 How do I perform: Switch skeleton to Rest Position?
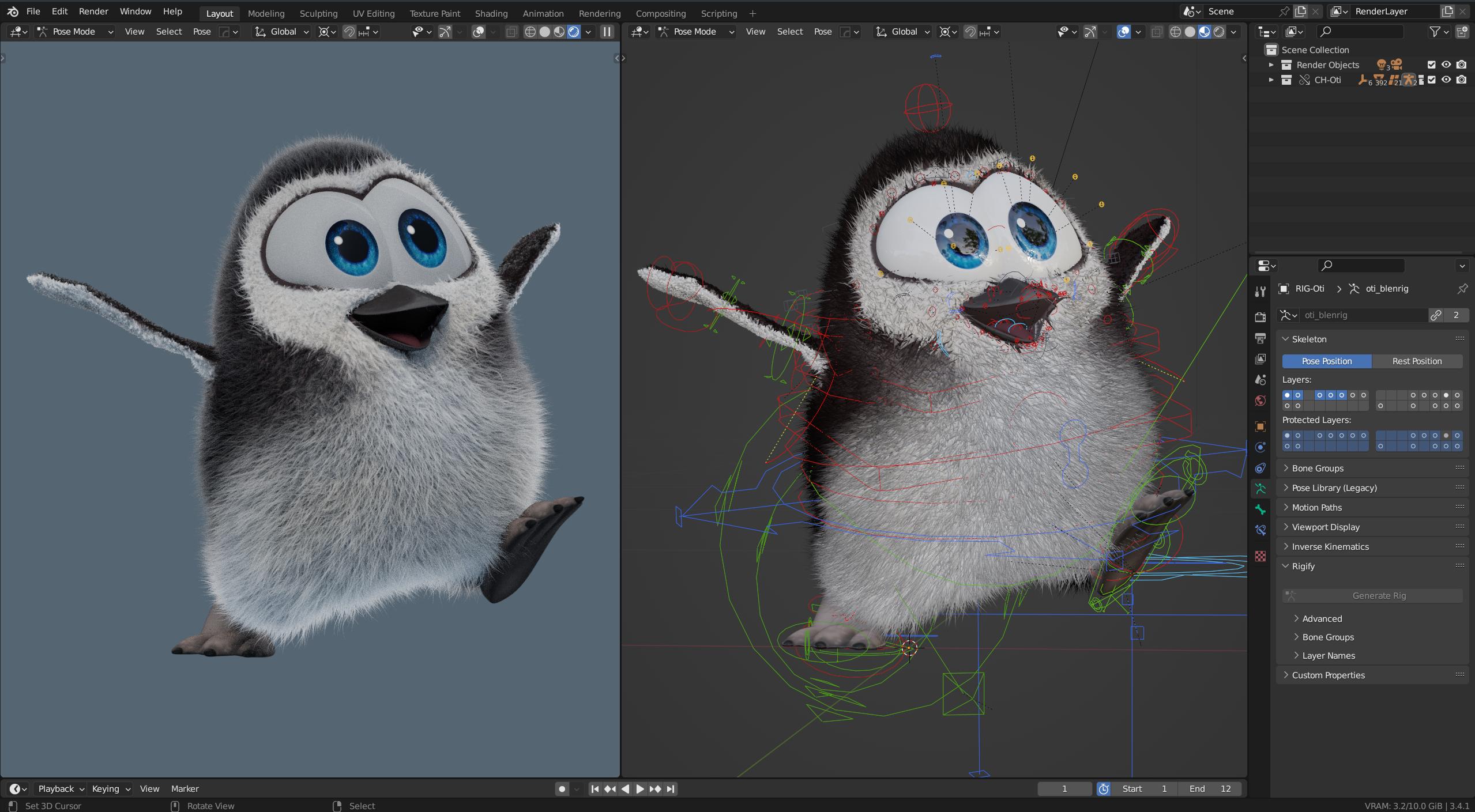pyautogui.click(x=1417, y=361)
